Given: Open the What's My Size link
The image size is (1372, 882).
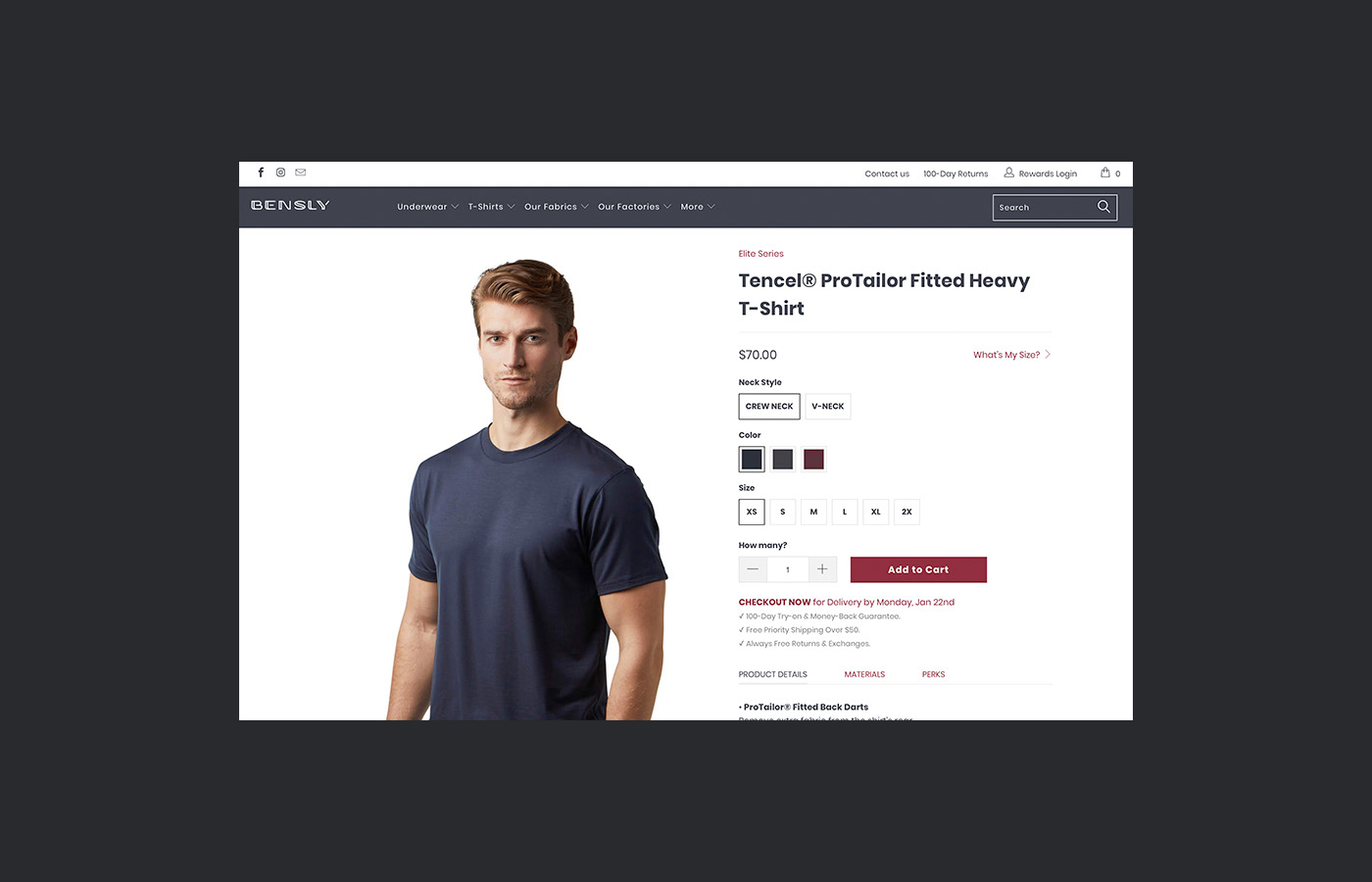Looking at the screenshot, I should 1011,355.
